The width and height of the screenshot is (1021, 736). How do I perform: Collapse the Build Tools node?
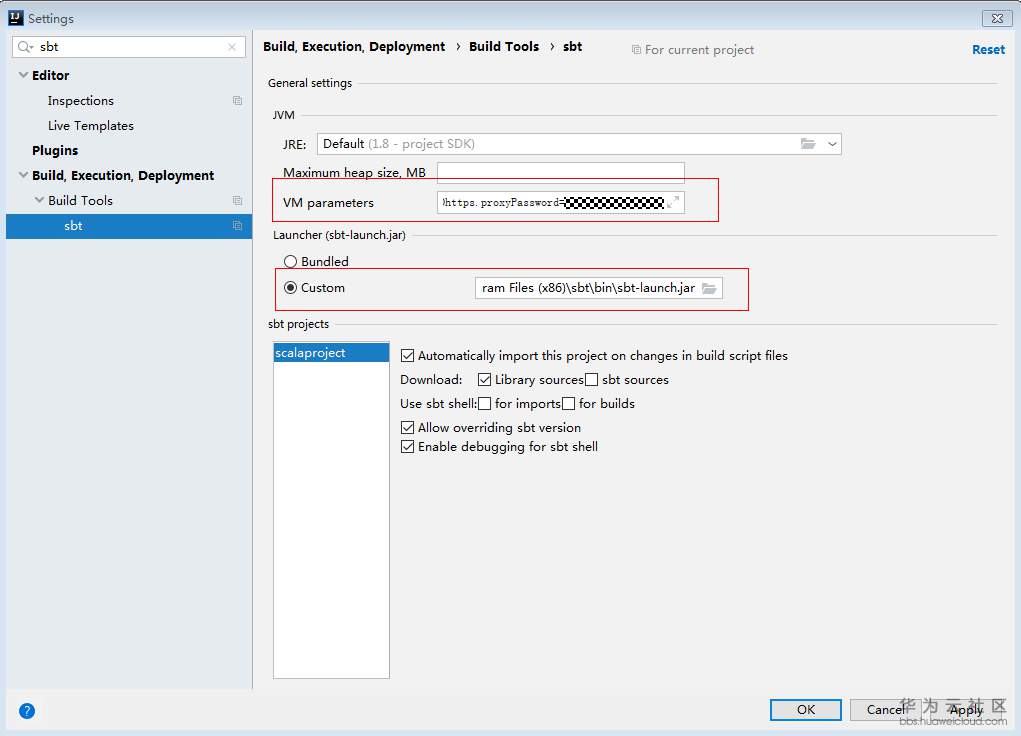coord(39,200)
